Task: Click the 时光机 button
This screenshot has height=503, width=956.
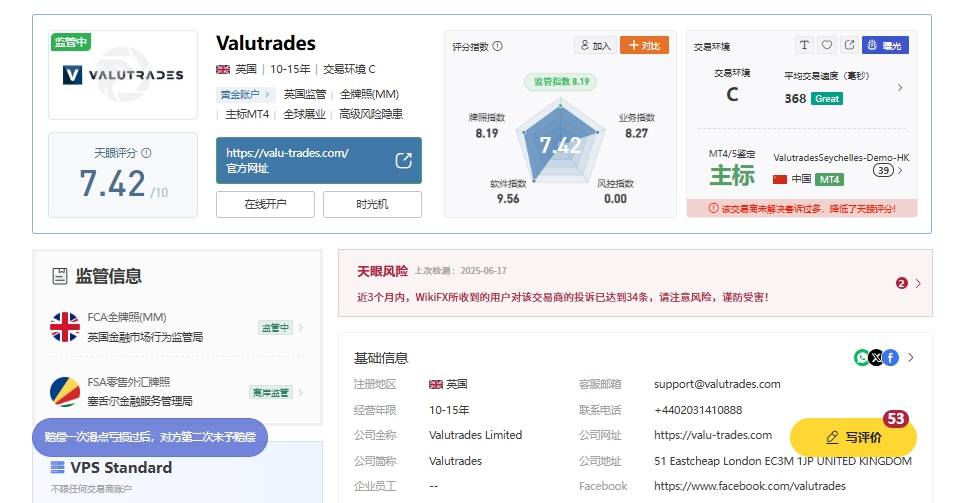Action: (x=372, y=204)
